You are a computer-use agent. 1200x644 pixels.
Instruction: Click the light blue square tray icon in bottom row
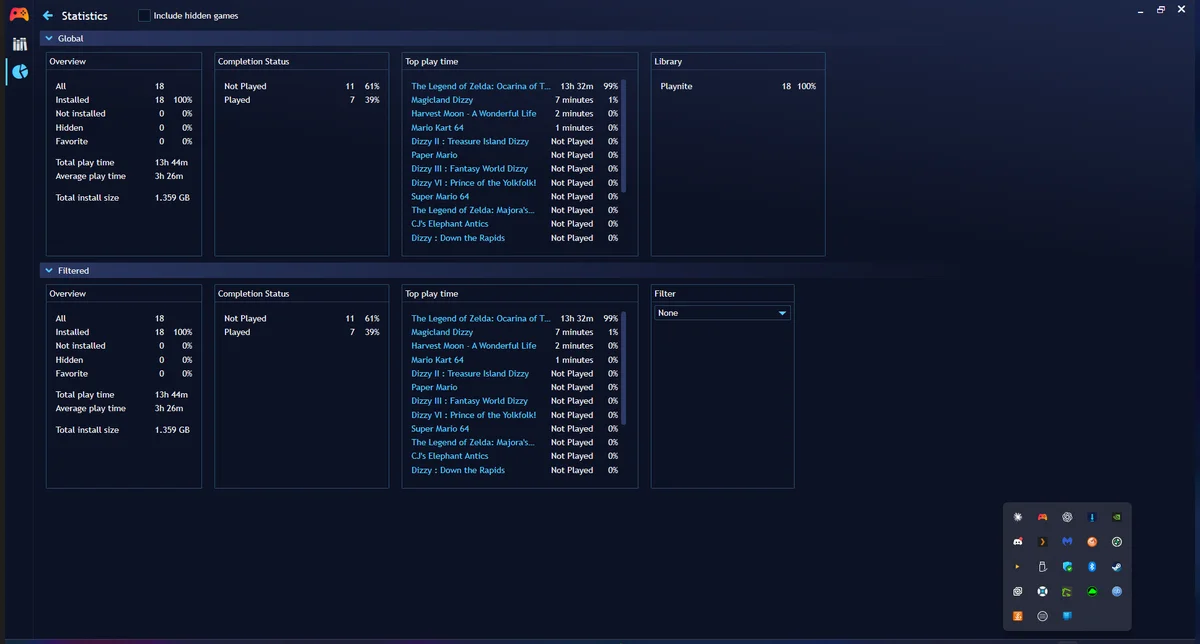tap(1067, 616)
